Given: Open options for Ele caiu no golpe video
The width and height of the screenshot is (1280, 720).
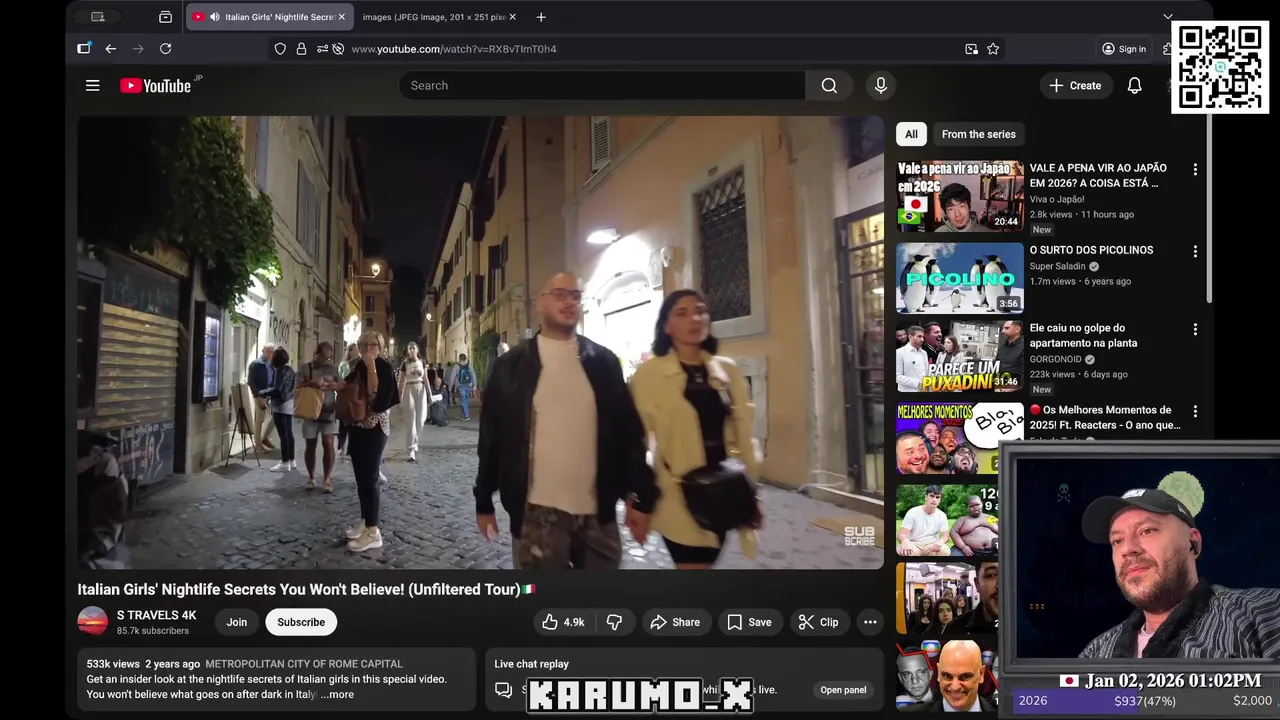Looking at the screenshot, I should (x=1195, y=329).
